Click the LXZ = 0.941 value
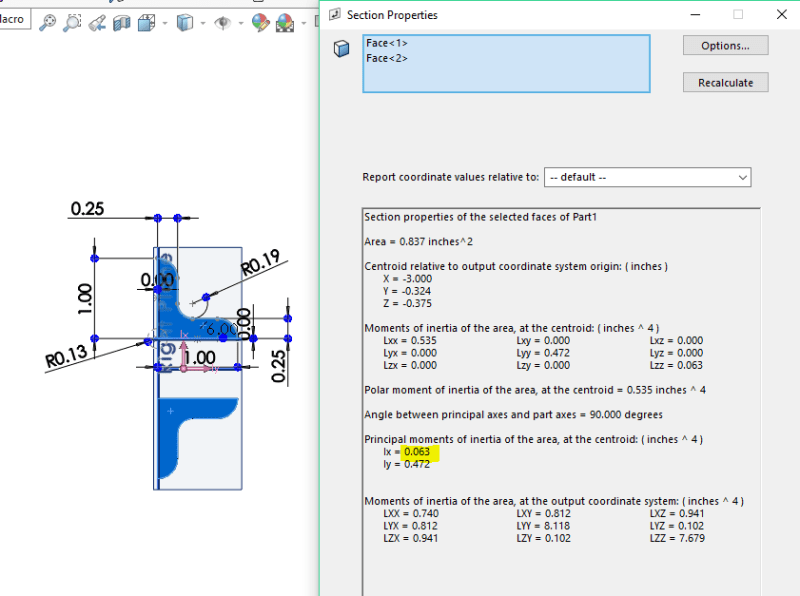The width and height of the screenshot is (800, 596). 677,513
